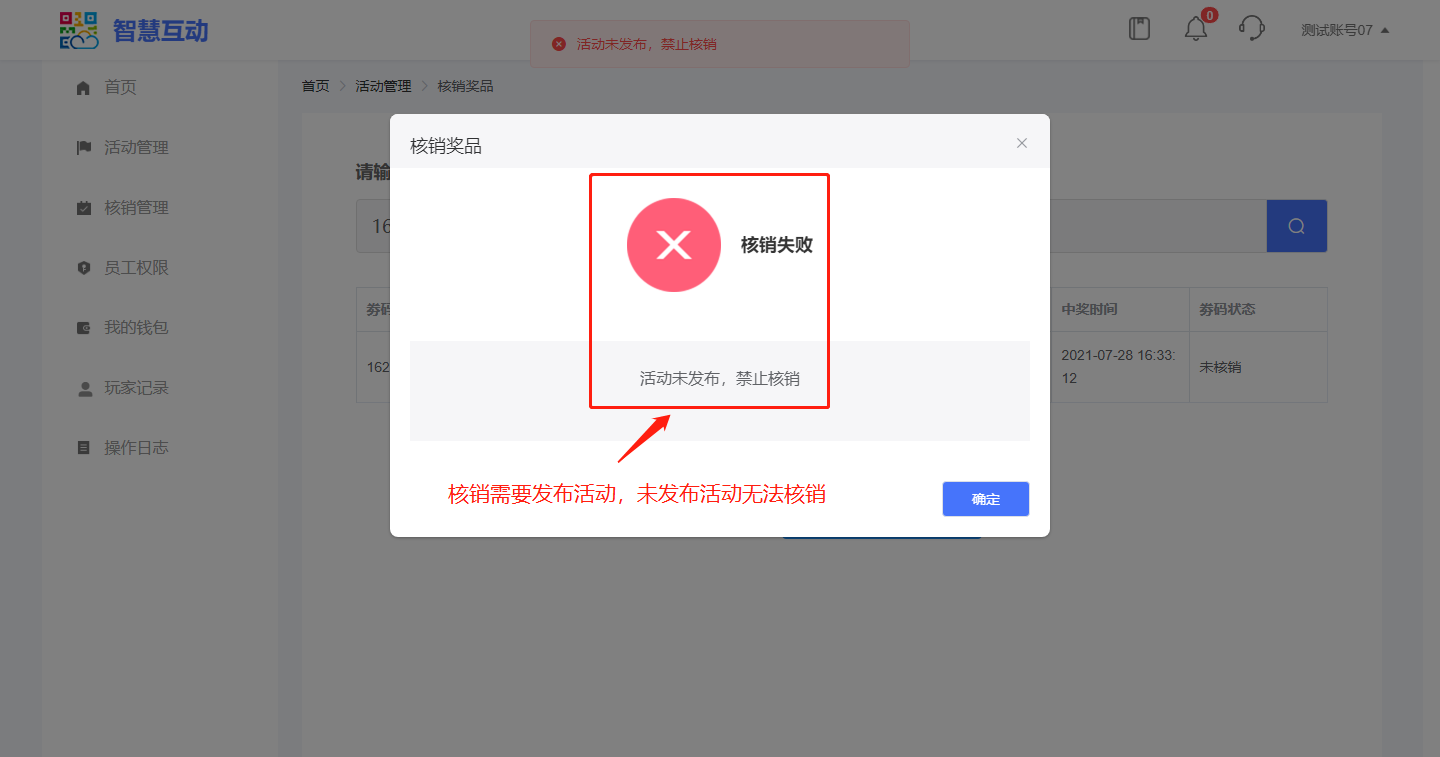Select 操作日志 document icon in sidebar

pos(84,448)
